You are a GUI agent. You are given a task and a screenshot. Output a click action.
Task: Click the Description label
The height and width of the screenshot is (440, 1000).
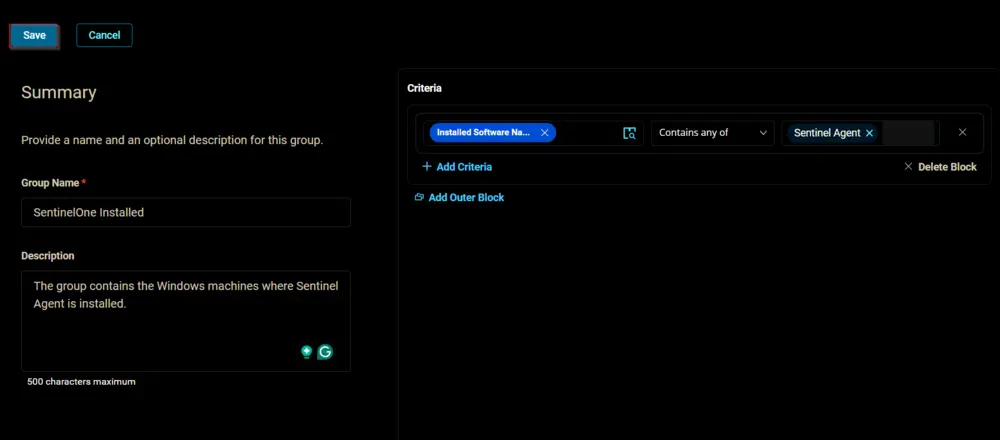click(x=48, y=256)
